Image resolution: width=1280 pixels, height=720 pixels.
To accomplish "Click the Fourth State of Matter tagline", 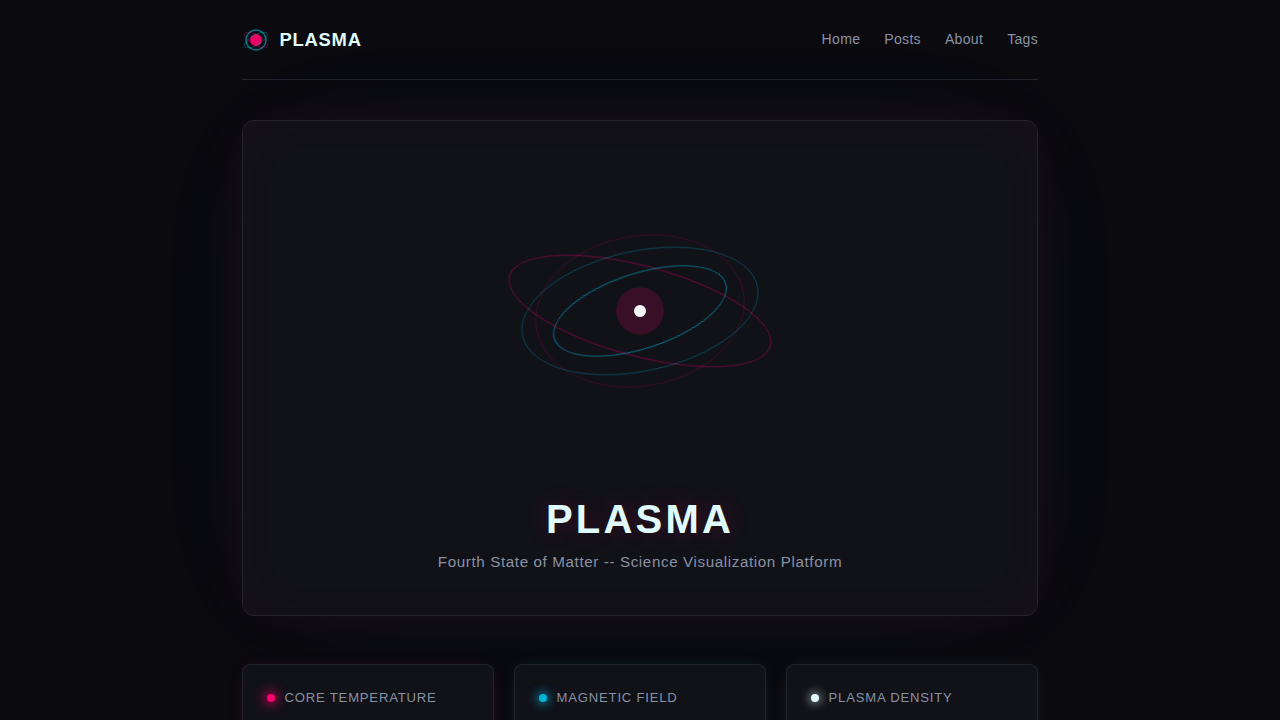I will (x=639, y=562).
